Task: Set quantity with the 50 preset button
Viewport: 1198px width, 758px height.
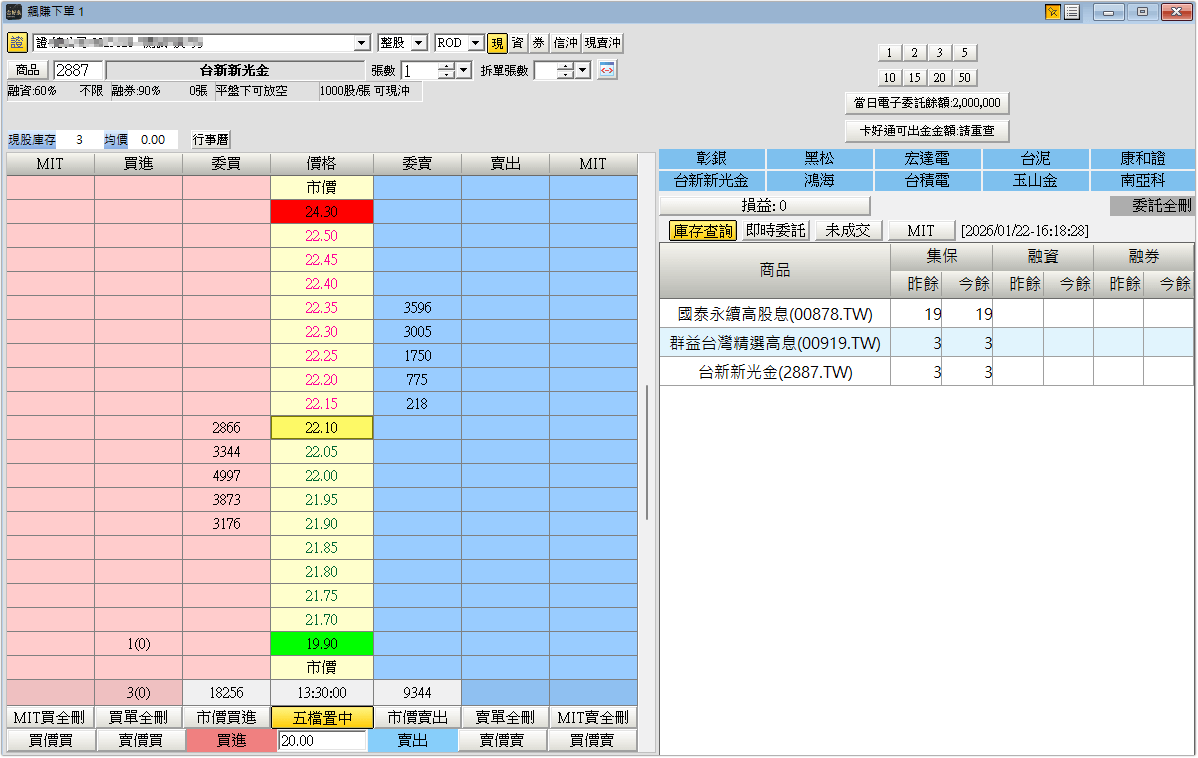Action: tap(964, 78)
